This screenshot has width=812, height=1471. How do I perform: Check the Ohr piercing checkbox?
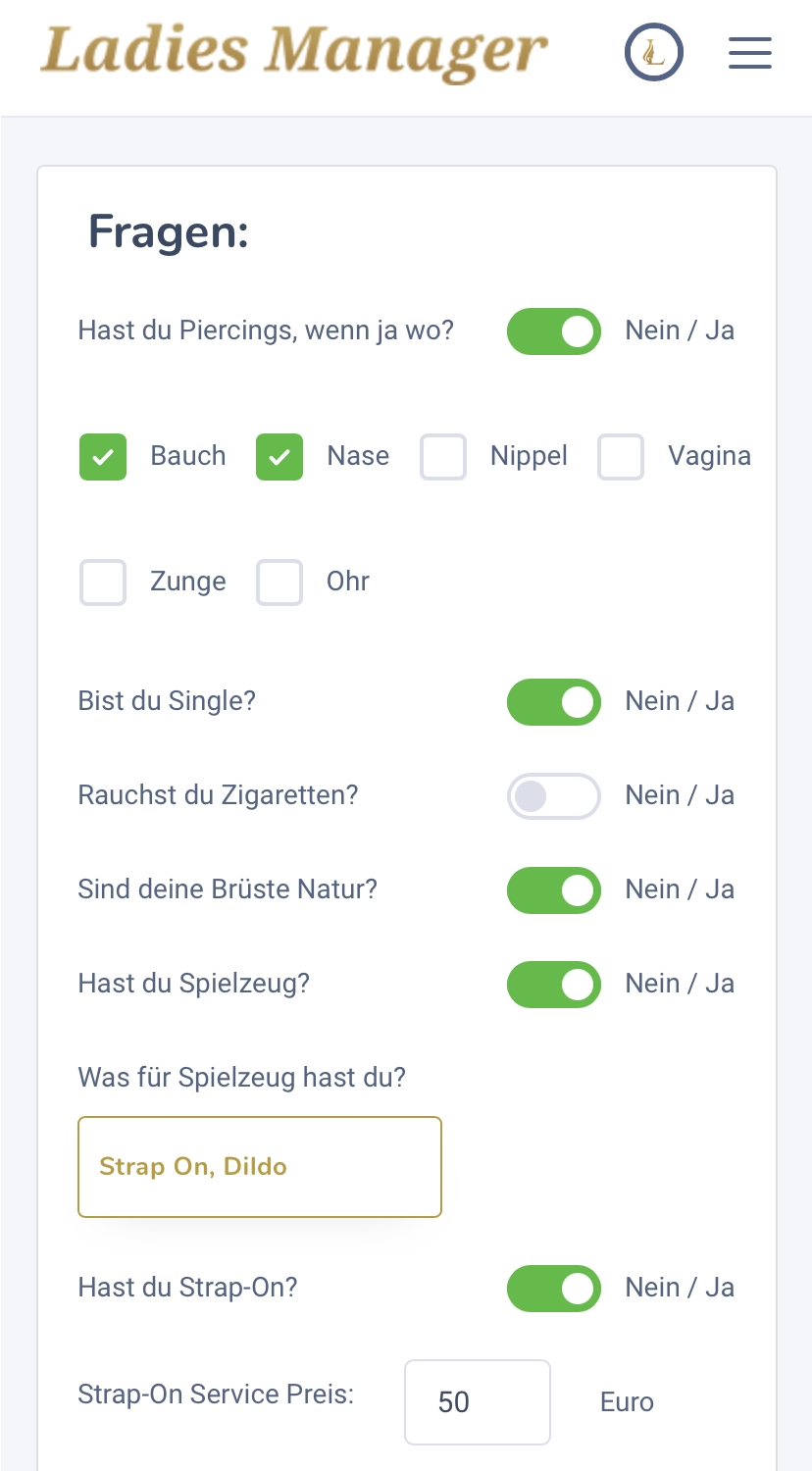(x=279, y=583)
